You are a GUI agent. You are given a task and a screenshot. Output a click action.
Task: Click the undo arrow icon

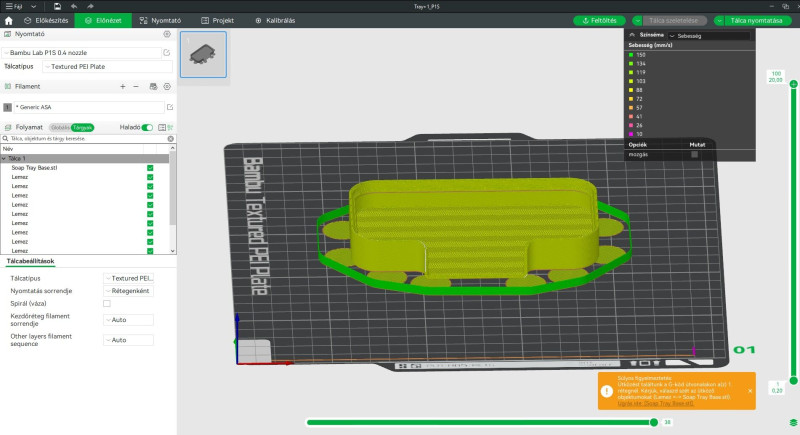click(x=74, y=6)
